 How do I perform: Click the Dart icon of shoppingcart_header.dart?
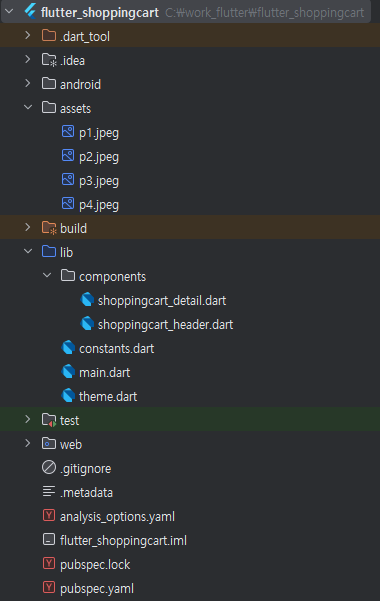(x=87, y=324)
